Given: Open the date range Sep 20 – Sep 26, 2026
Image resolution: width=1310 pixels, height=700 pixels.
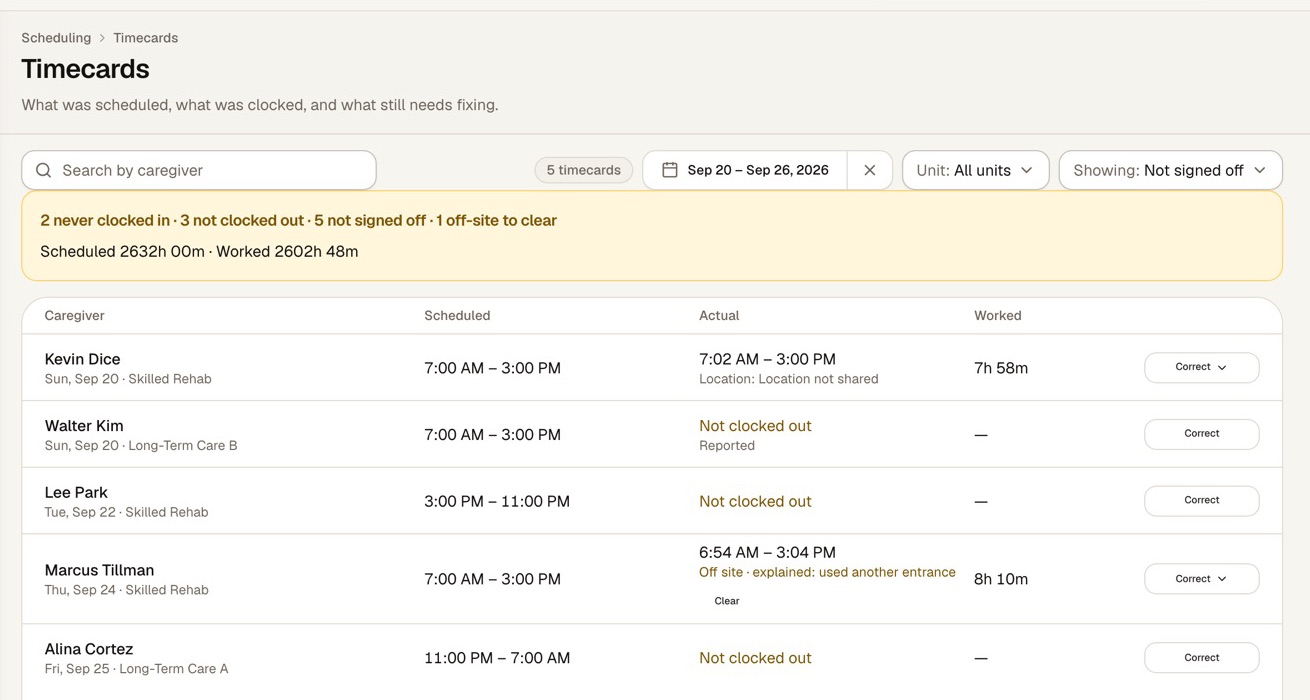Looking at the screenshot, I should [x=745, y=170].
